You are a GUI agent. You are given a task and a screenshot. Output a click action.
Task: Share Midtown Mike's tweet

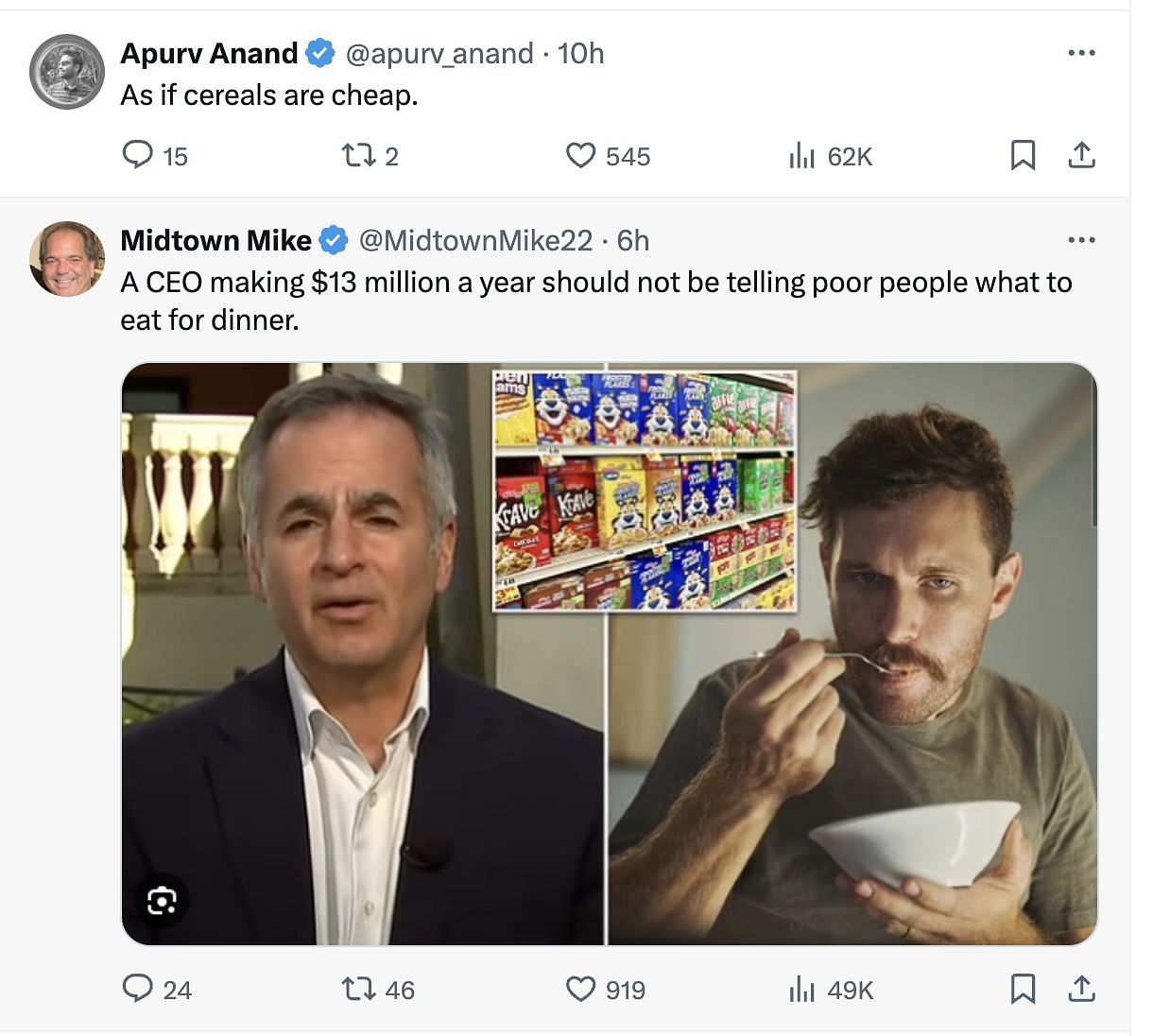[1081, 990]
